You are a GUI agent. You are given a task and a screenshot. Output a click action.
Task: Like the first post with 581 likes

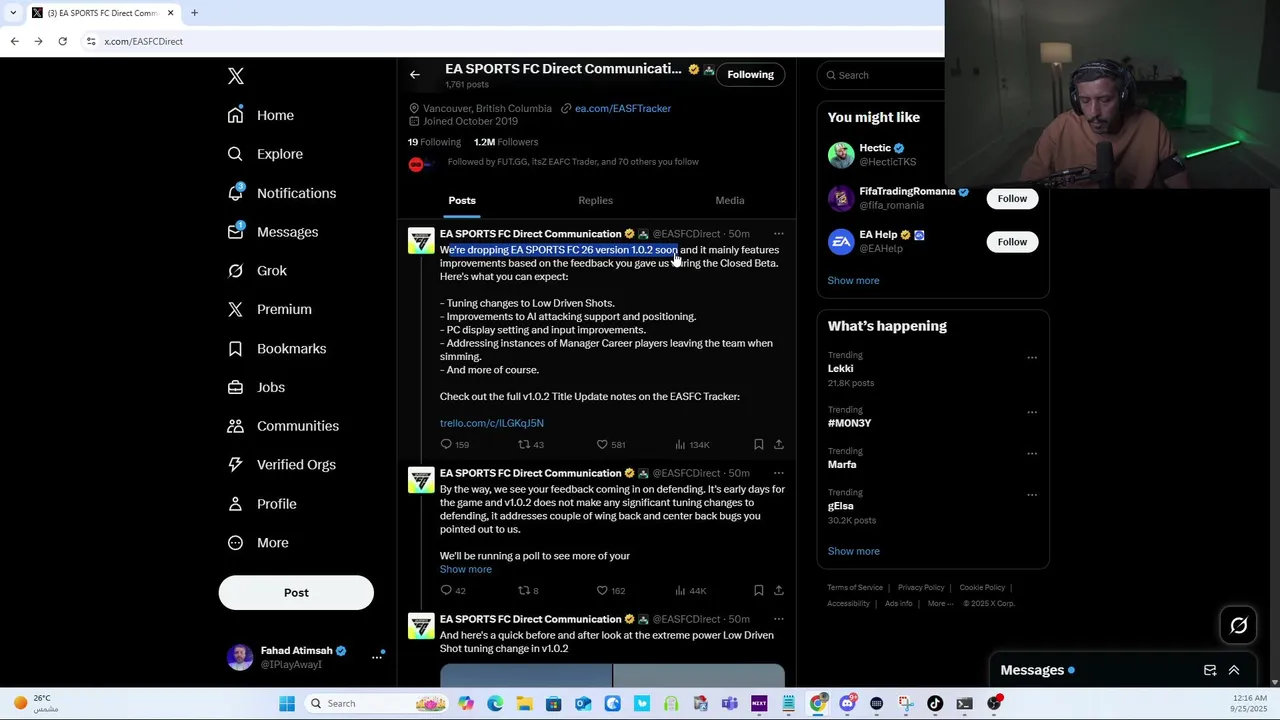coord(611,444)
